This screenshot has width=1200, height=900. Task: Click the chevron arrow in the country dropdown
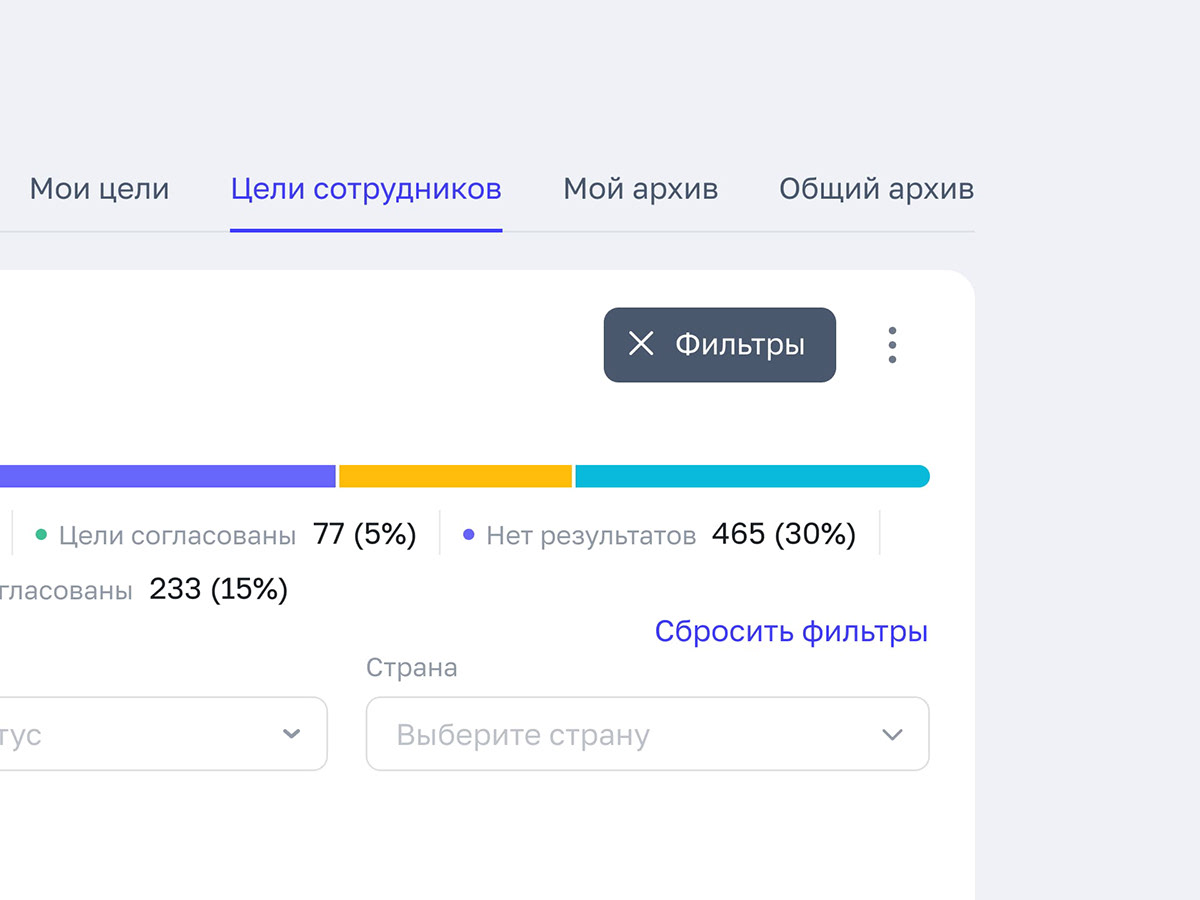tap(892, 735)
